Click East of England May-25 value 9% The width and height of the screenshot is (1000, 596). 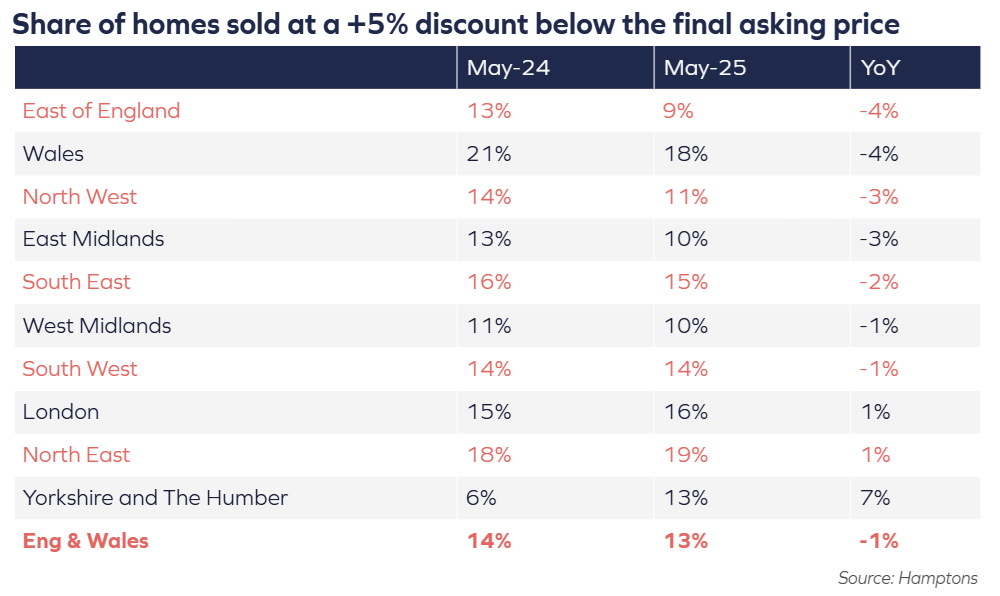678,112
